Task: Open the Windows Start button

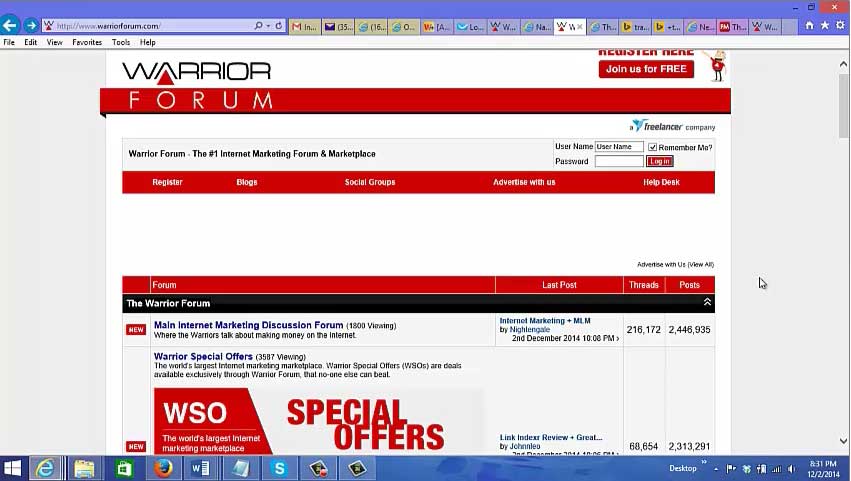Action: click(12, 469)
